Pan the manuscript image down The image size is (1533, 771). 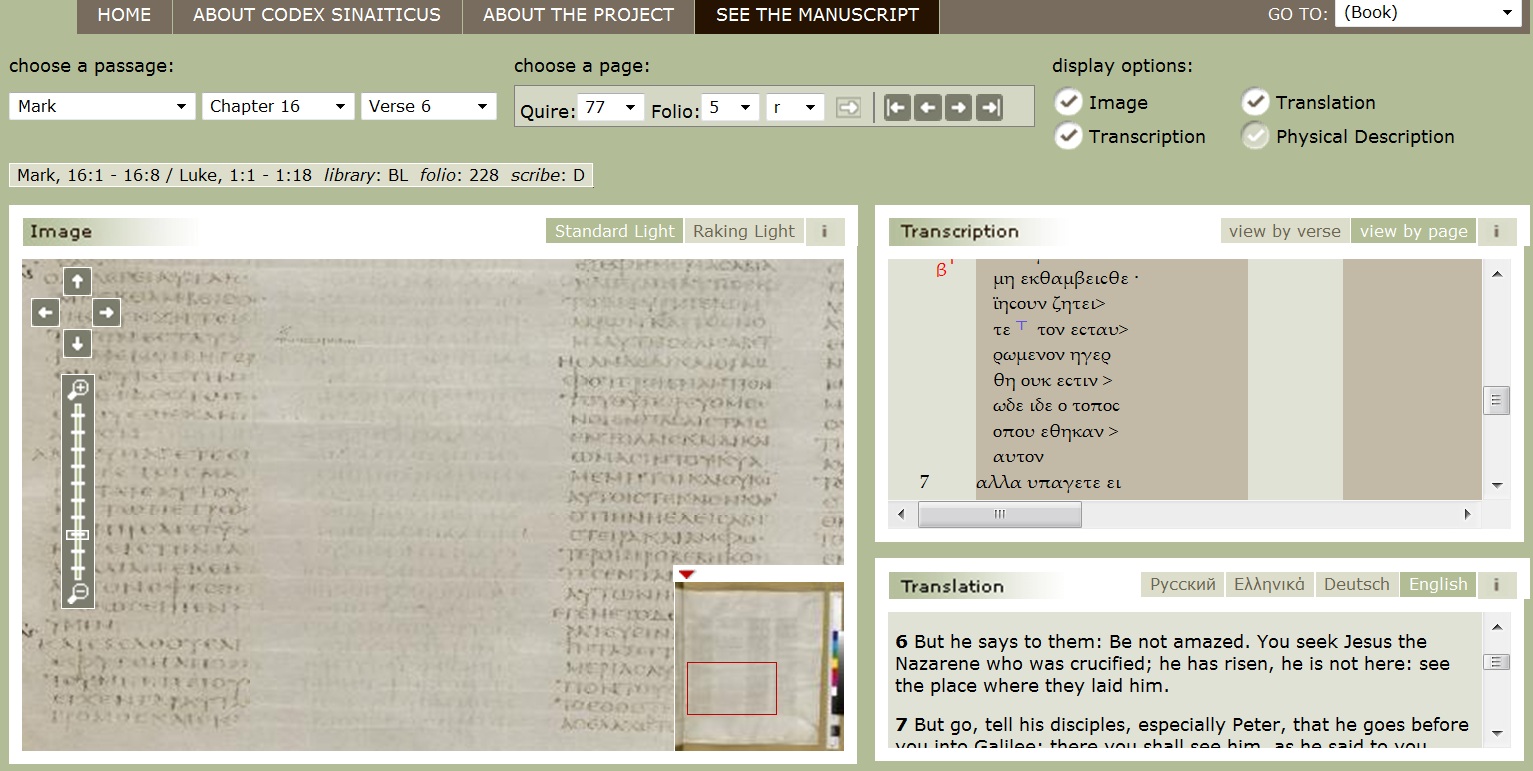click(77, 345)
